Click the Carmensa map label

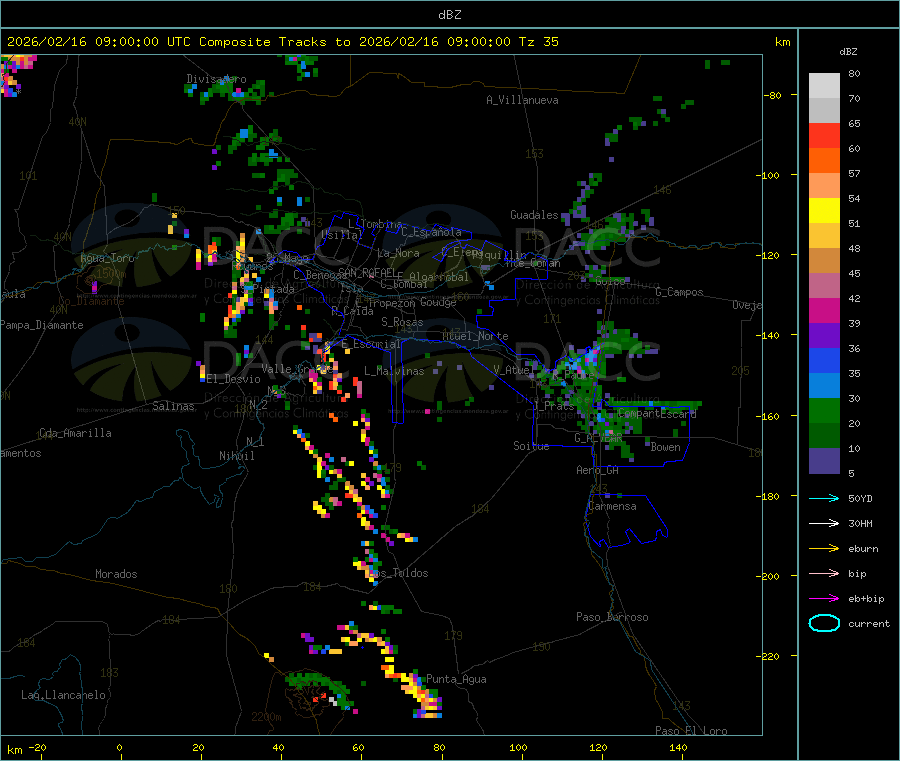click(x=612, y=506)
